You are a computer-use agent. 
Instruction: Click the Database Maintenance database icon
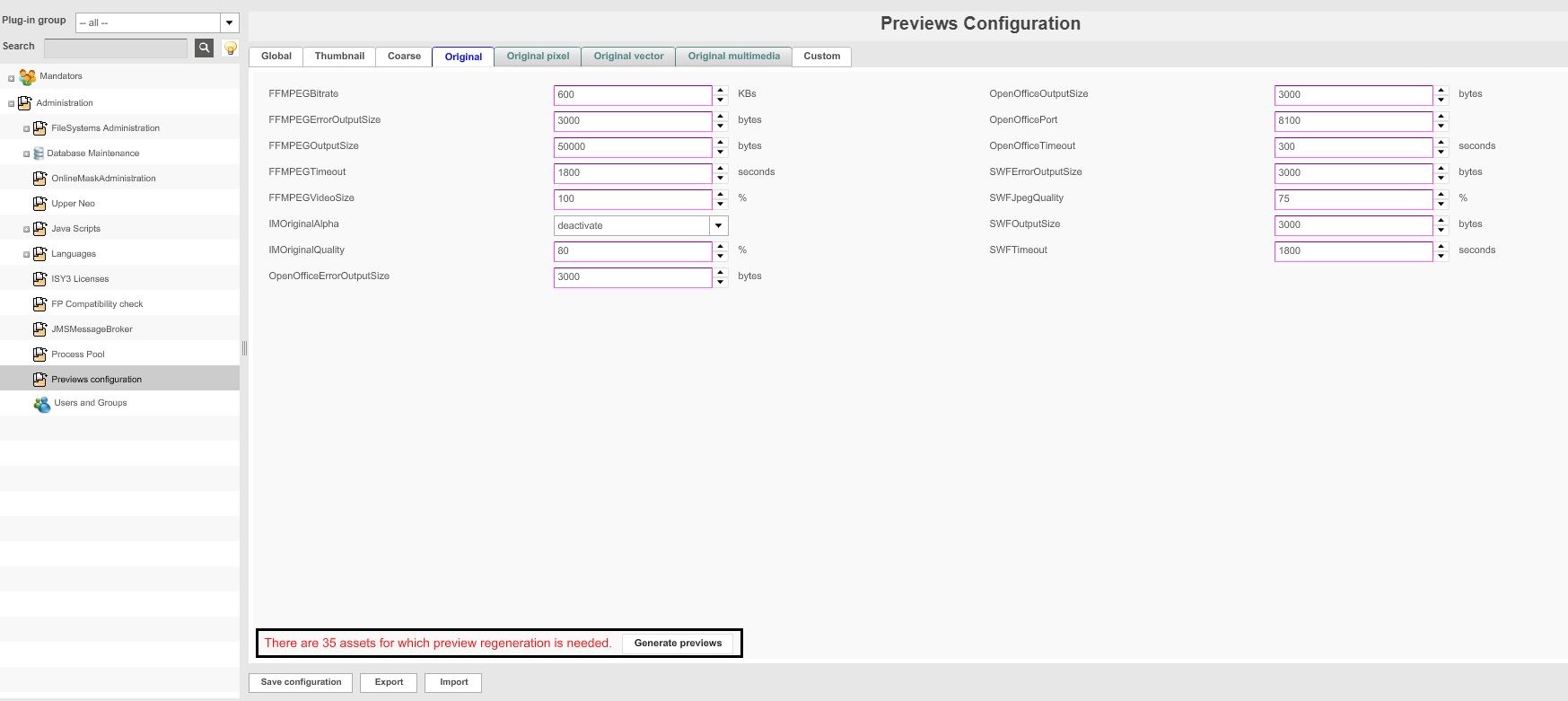(39, 153)
